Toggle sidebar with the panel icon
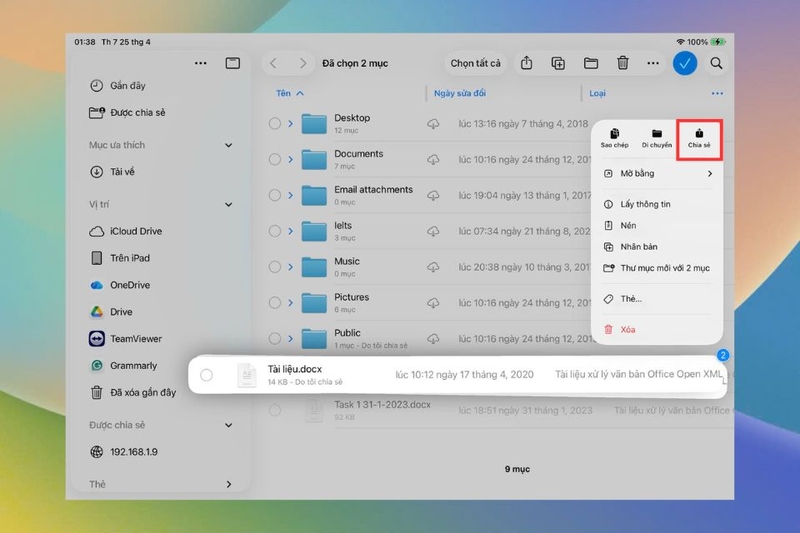 coord(233,63)
